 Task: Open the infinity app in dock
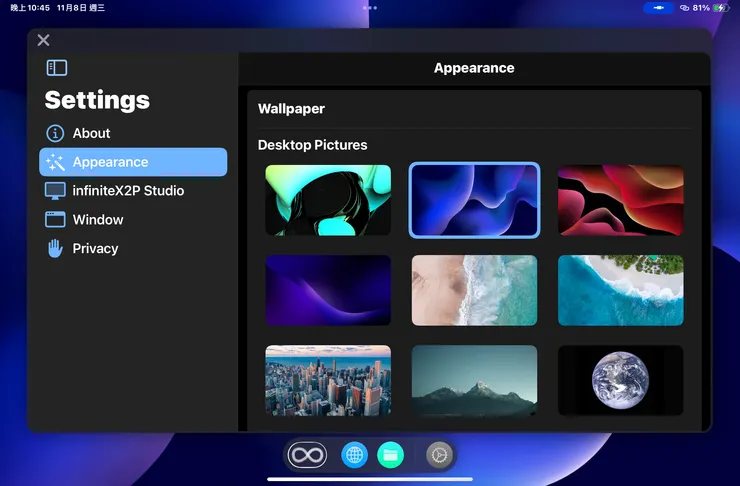[307, 455]
